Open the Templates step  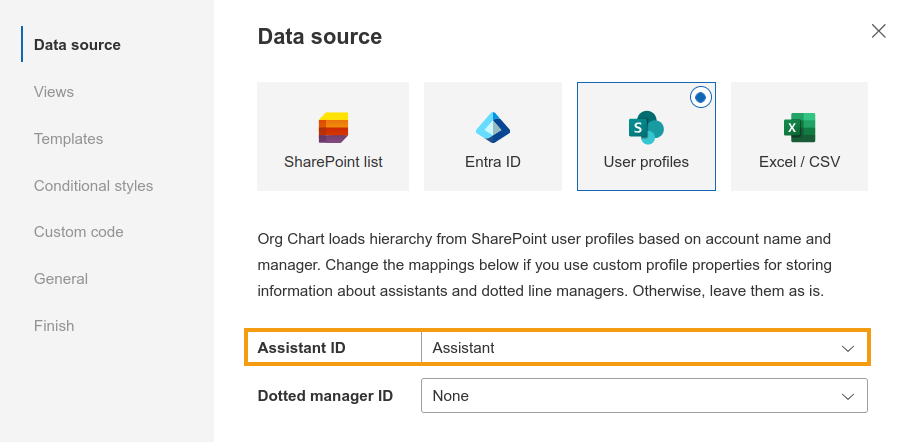68,139
